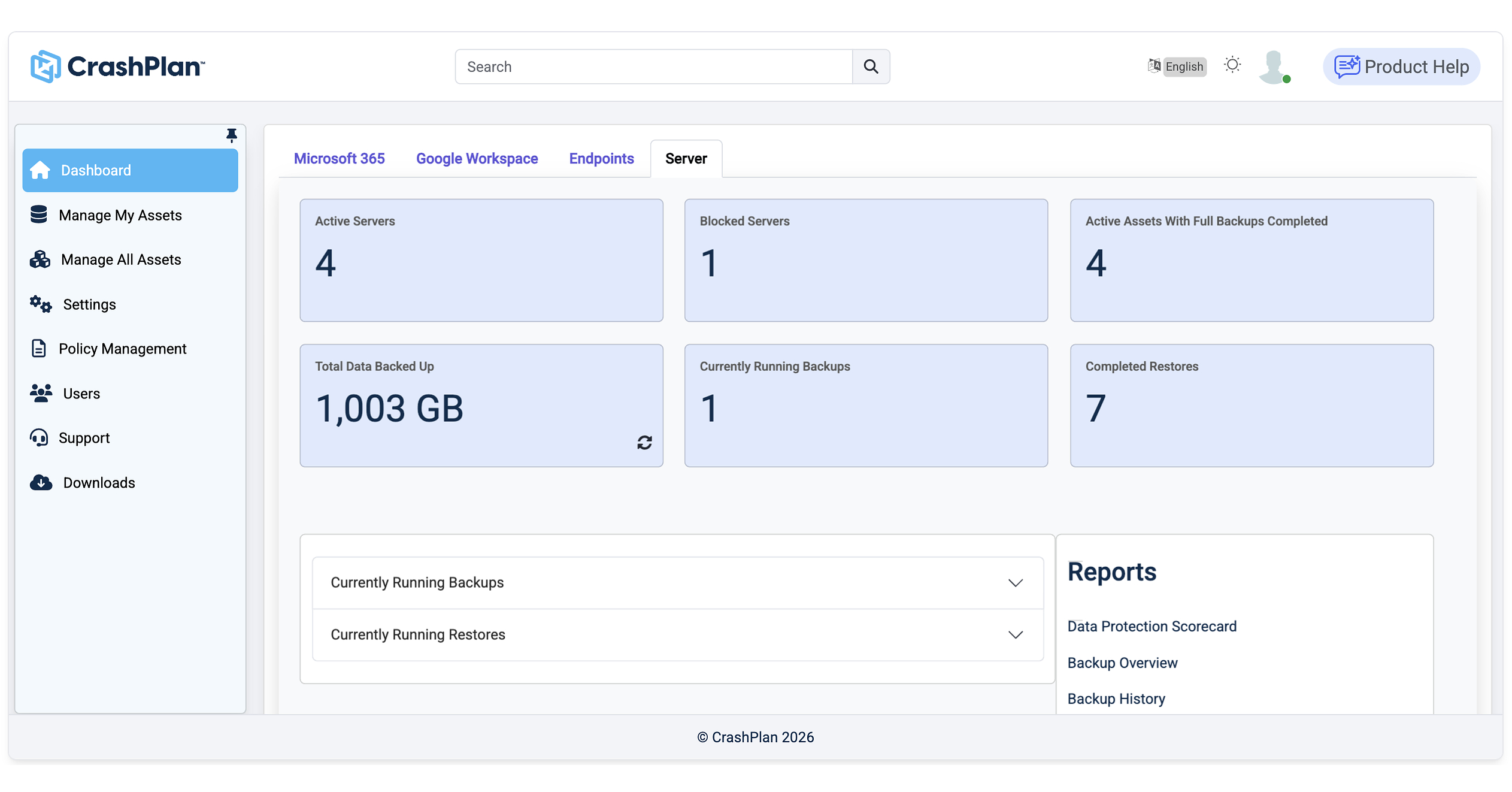Switch to the Endpoints tab

click(601, 159)
